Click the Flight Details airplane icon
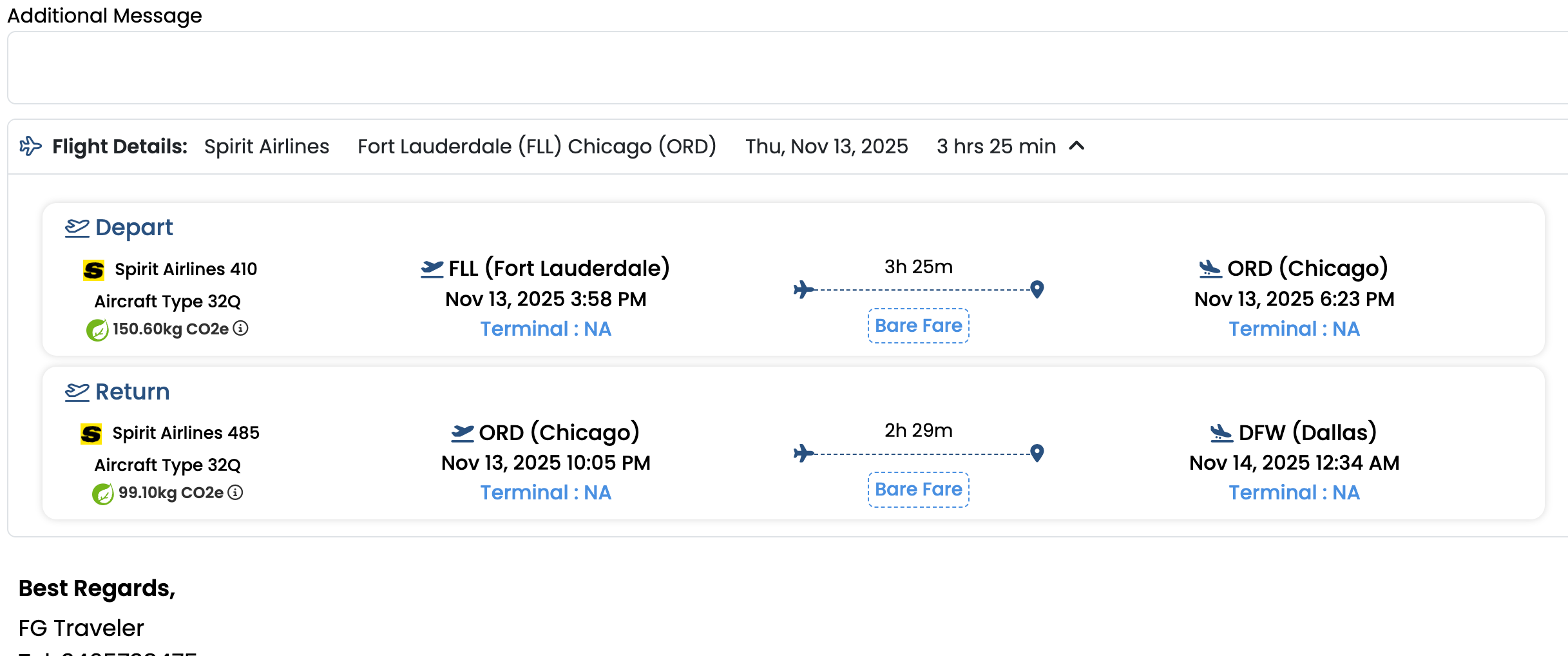The width and height of the screenshot is (1568, 656). 30,146
